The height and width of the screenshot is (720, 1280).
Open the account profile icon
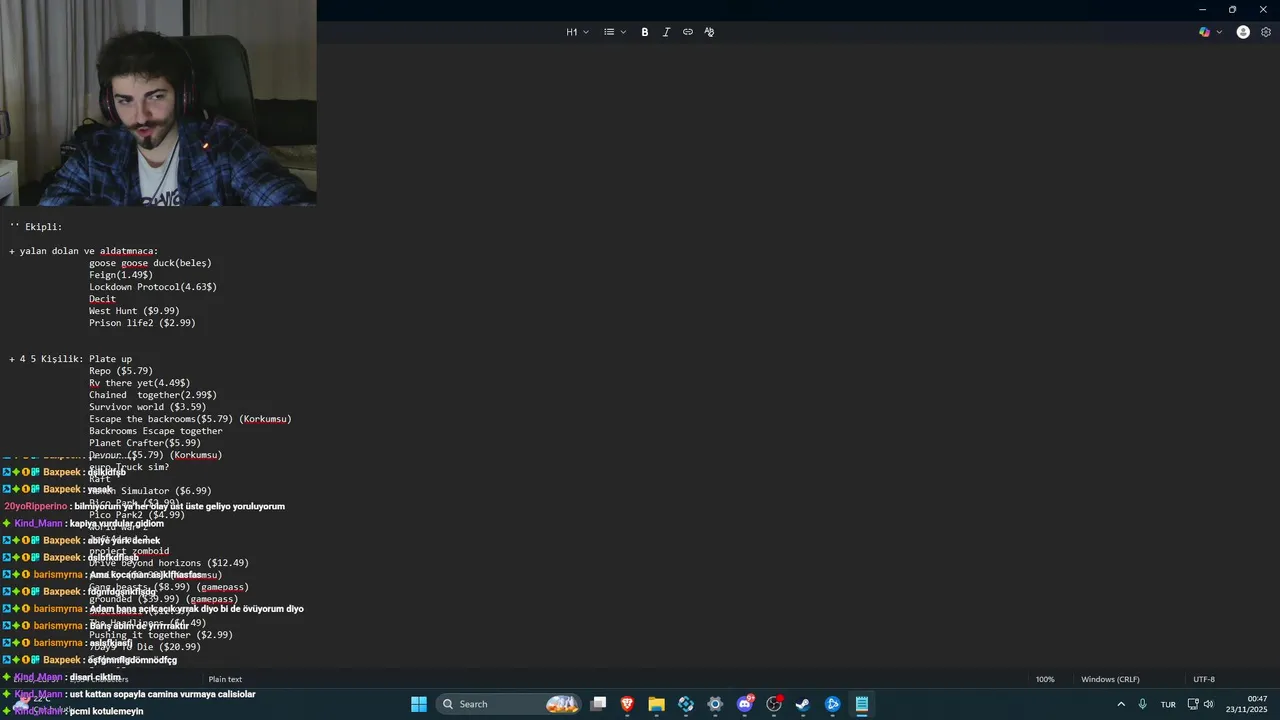1243,32
